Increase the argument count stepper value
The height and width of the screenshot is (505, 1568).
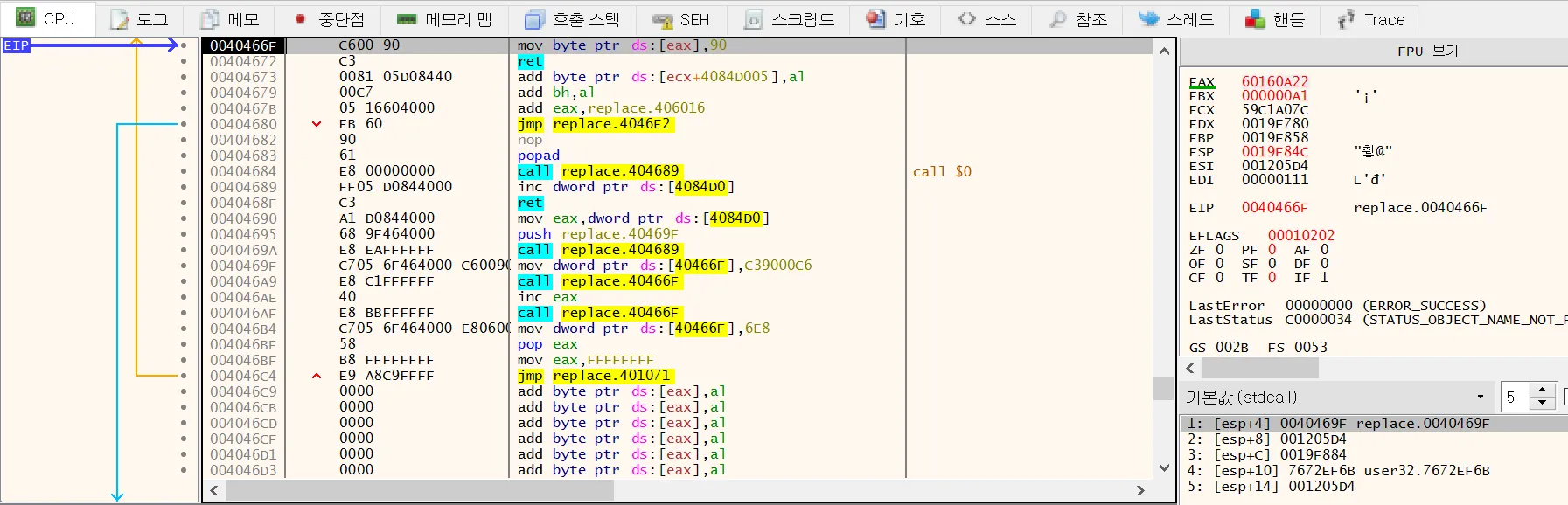point(1543,391)
